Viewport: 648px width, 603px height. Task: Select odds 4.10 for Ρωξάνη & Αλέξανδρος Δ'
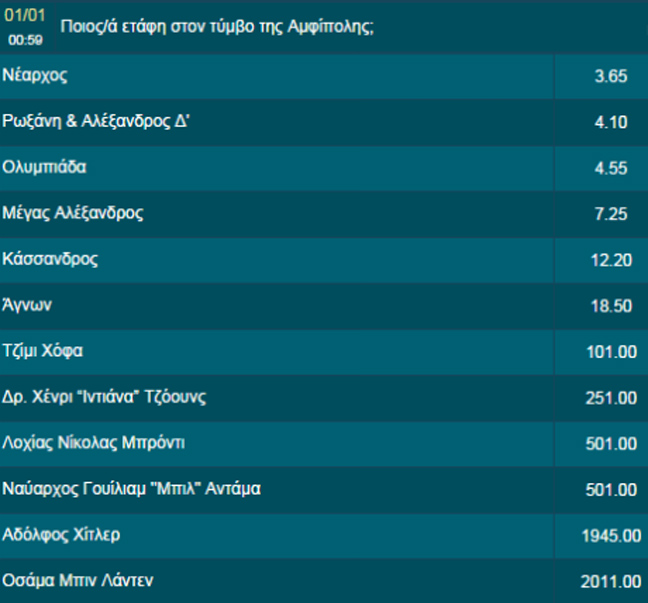coord(610,123)
